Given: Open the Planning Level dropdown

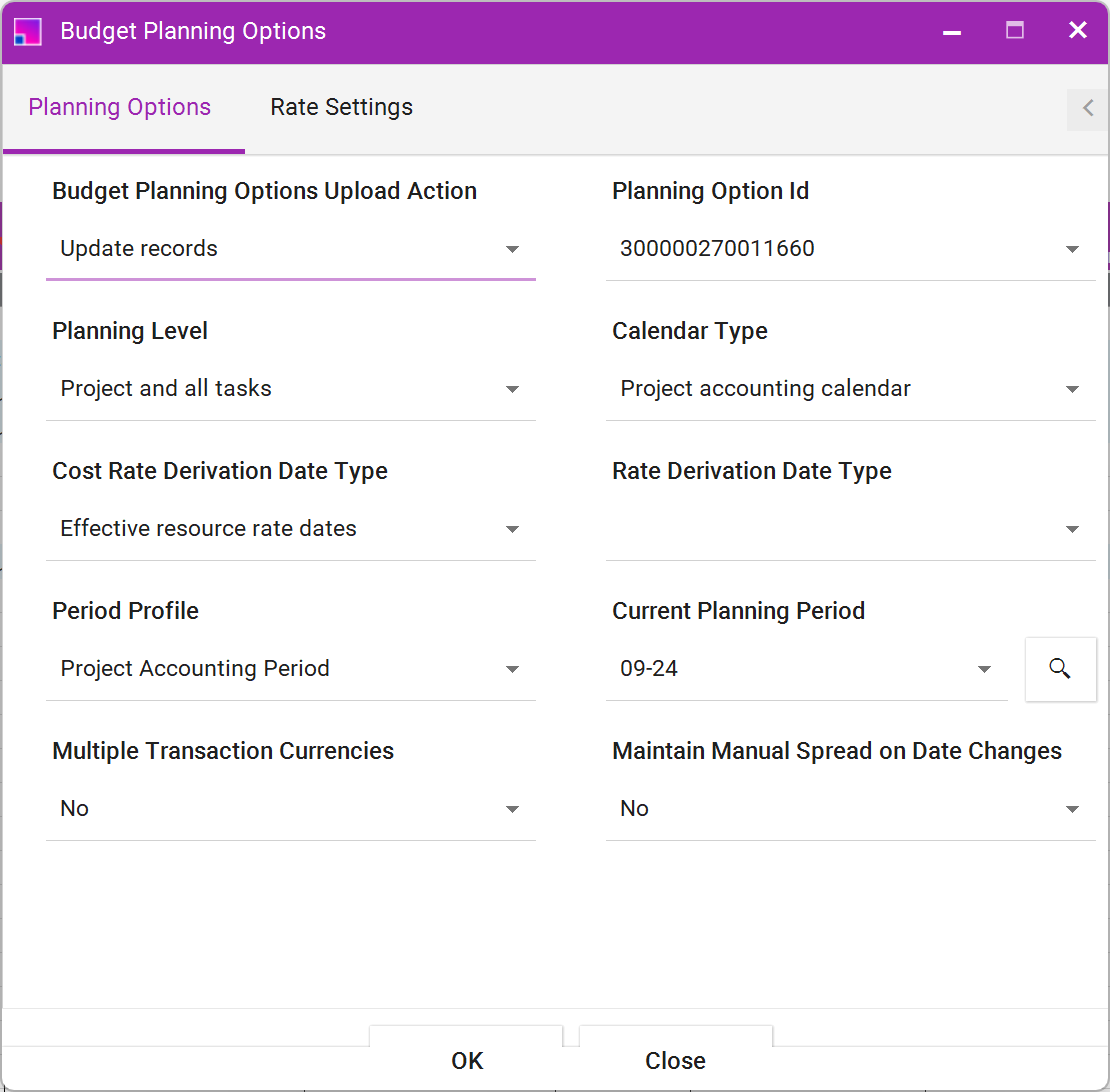Looking at the screenshot, I should pyautogui.click(x=513, y=389).
